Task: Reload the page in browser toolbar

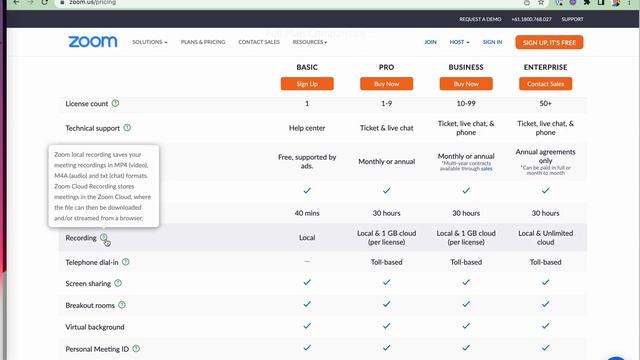Action: 44,2
